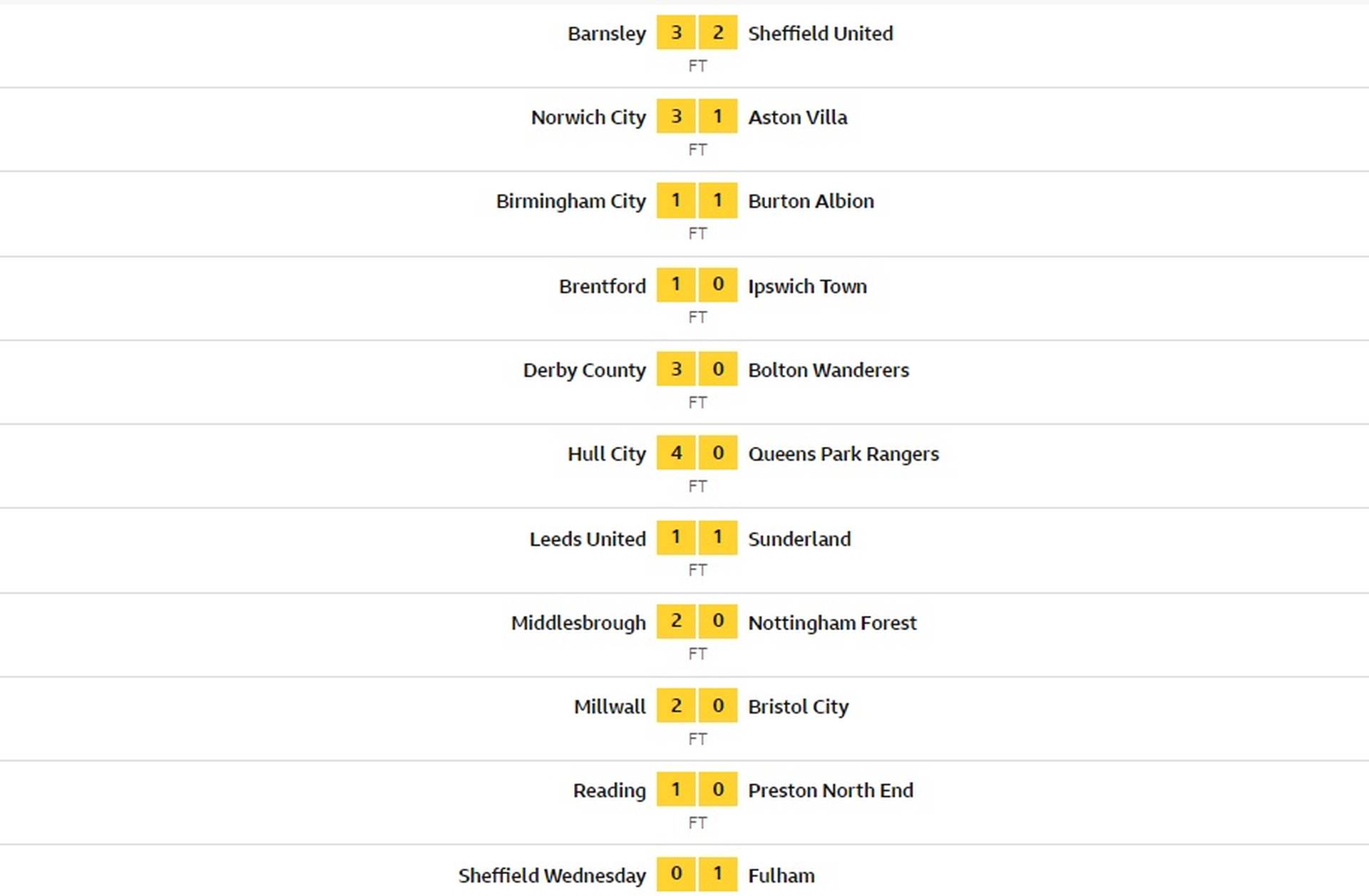The width and height of the screenshot is (1369, 896).
Task: Select the Brentford team name
Action: (x=602, y=286)
